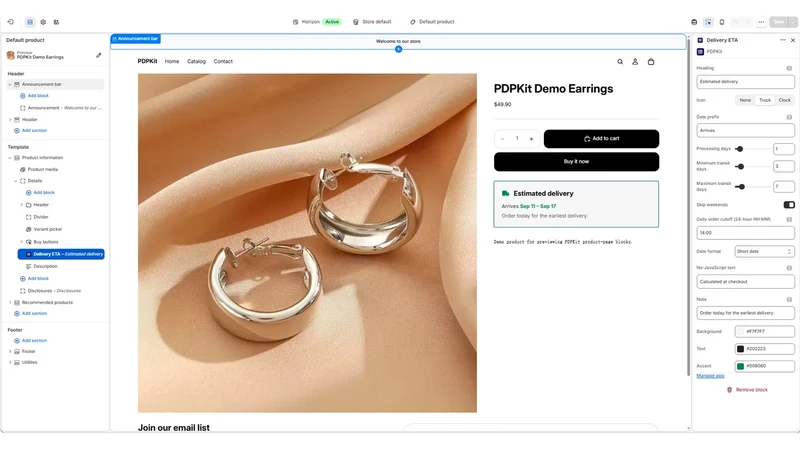
Task: Click the dynamic source icon beside Date prefix
Action: tap(789, 117)
